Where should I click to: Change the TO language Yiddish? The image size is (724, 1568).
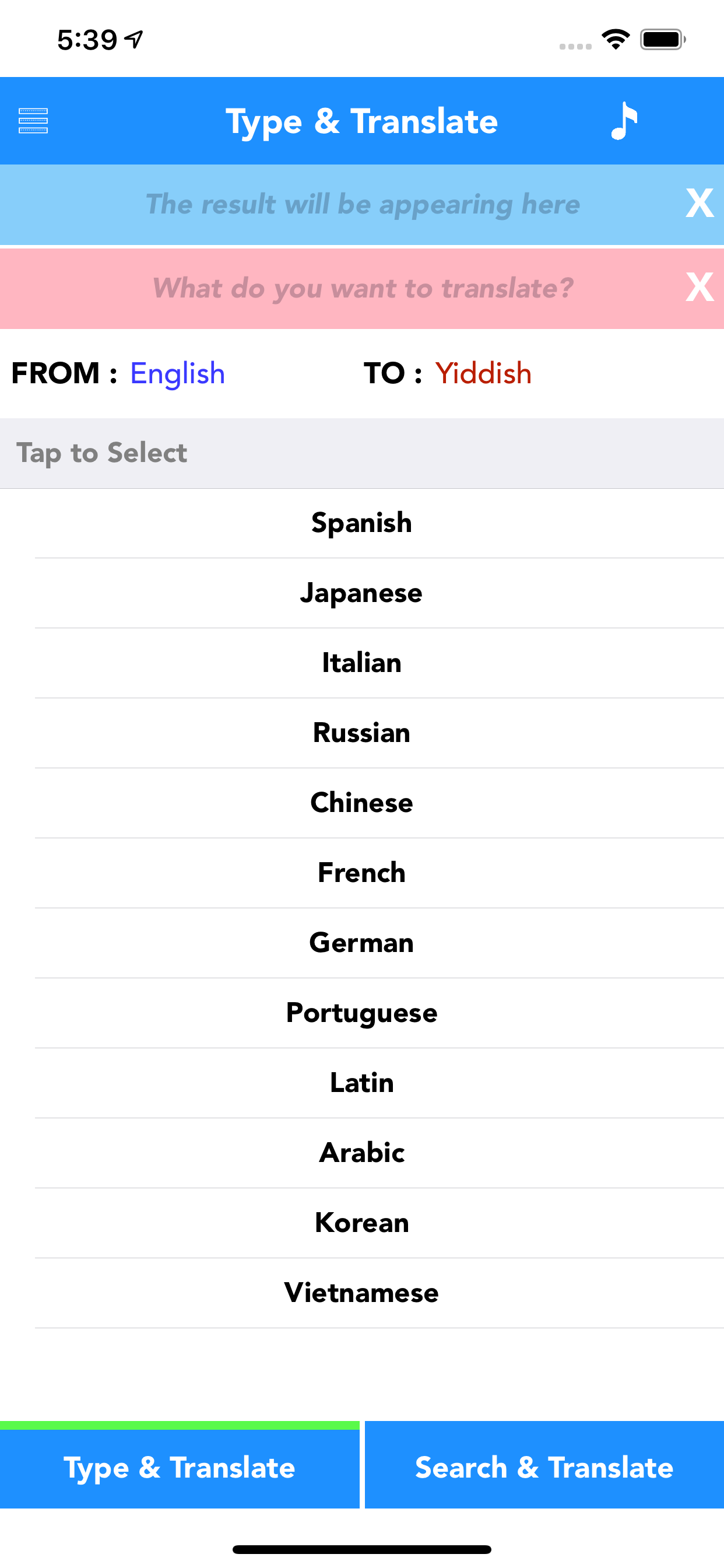pyautogui.click(x=483, y=373)
